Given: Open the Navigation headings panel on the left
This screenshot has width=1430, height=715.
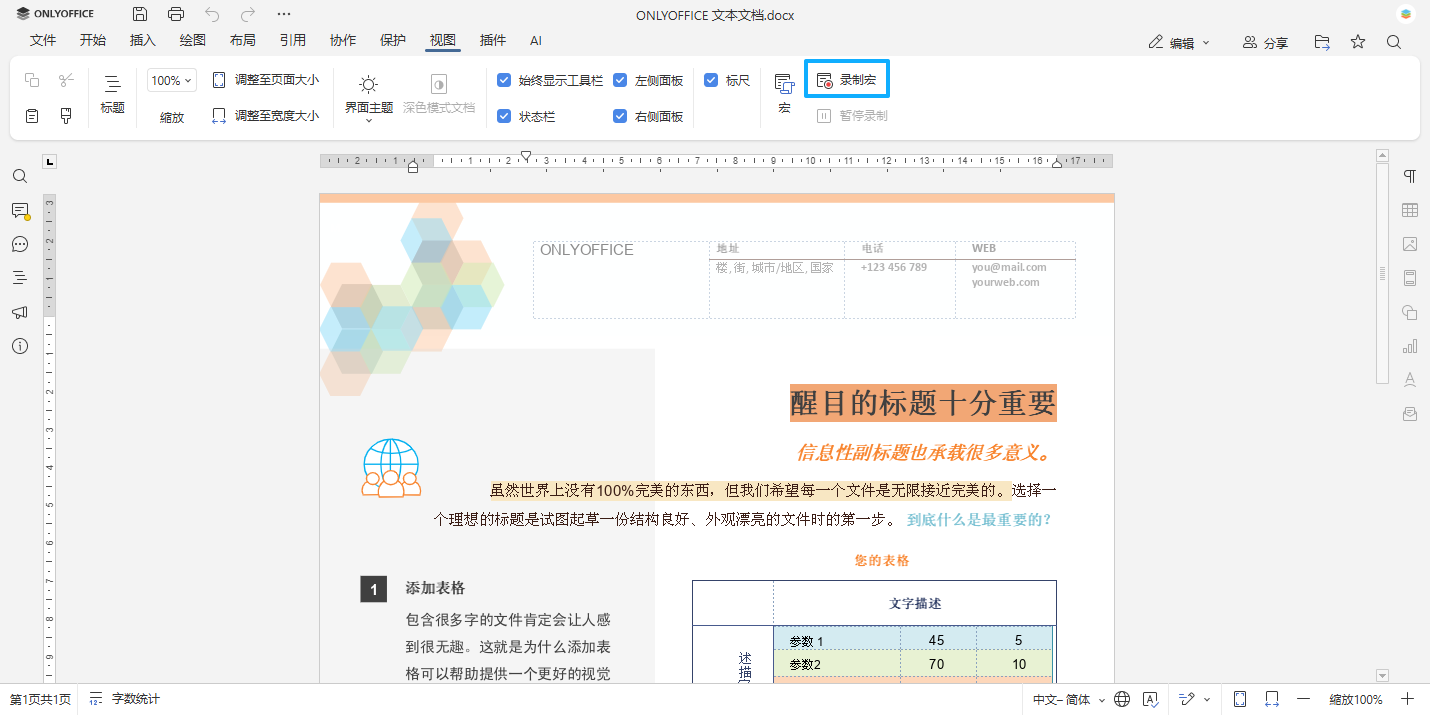Looking at the screenshot, I should coord(20,278).
